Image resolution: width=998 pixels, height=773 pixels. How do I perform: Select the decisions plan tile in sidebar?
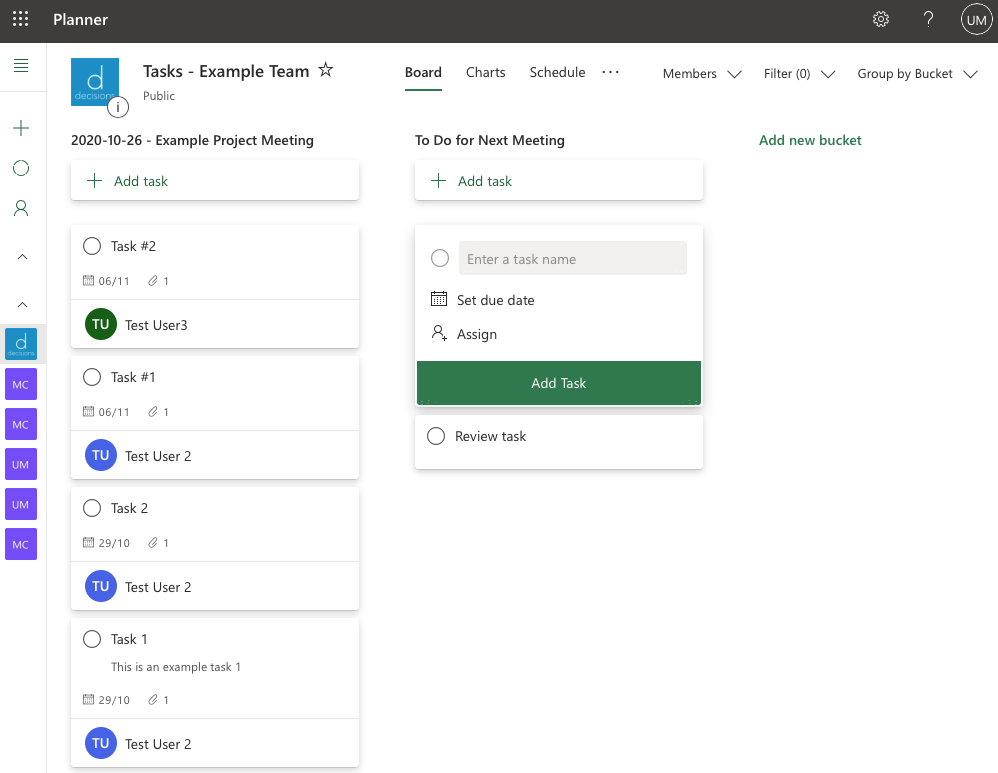21,344
